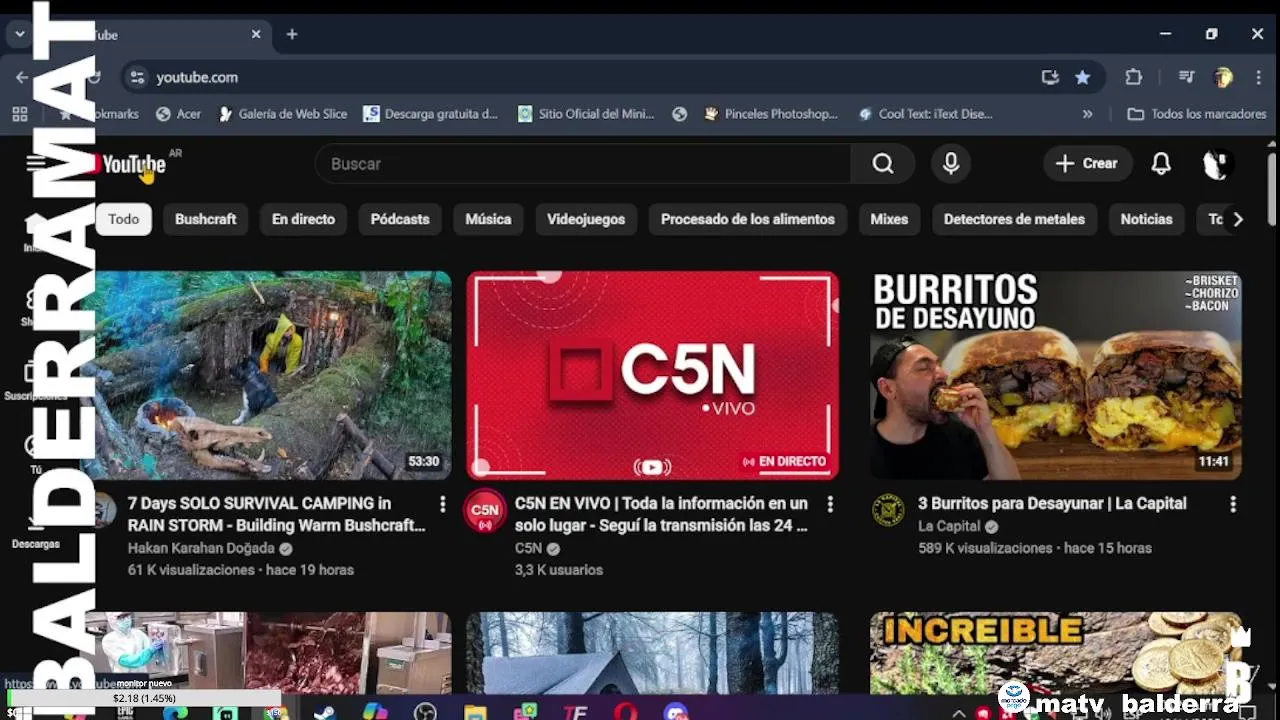Focus the Buscar search field
This screenshot has height=720, width=1280.
coord(583,164)
